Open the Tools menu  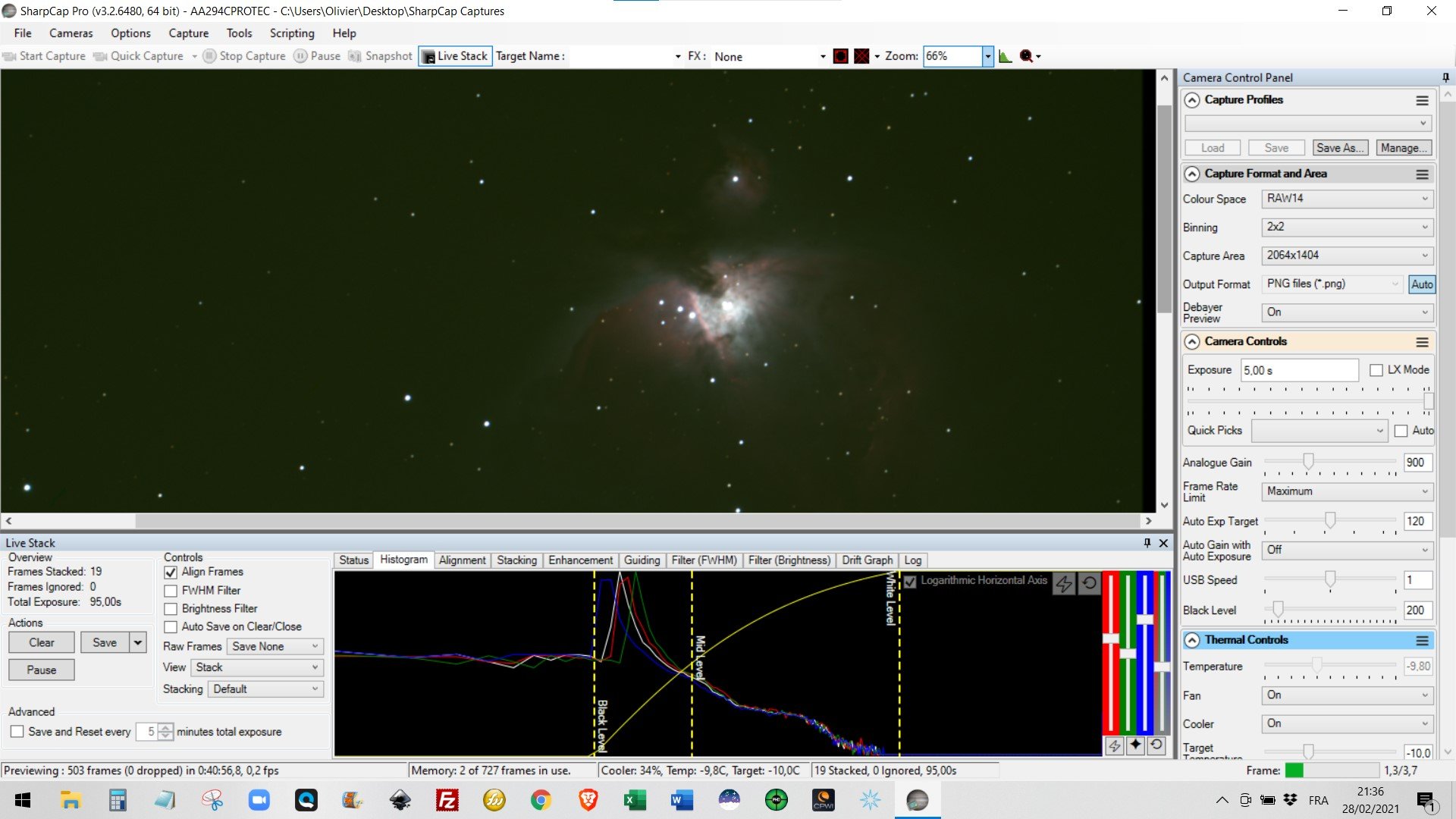239,33
